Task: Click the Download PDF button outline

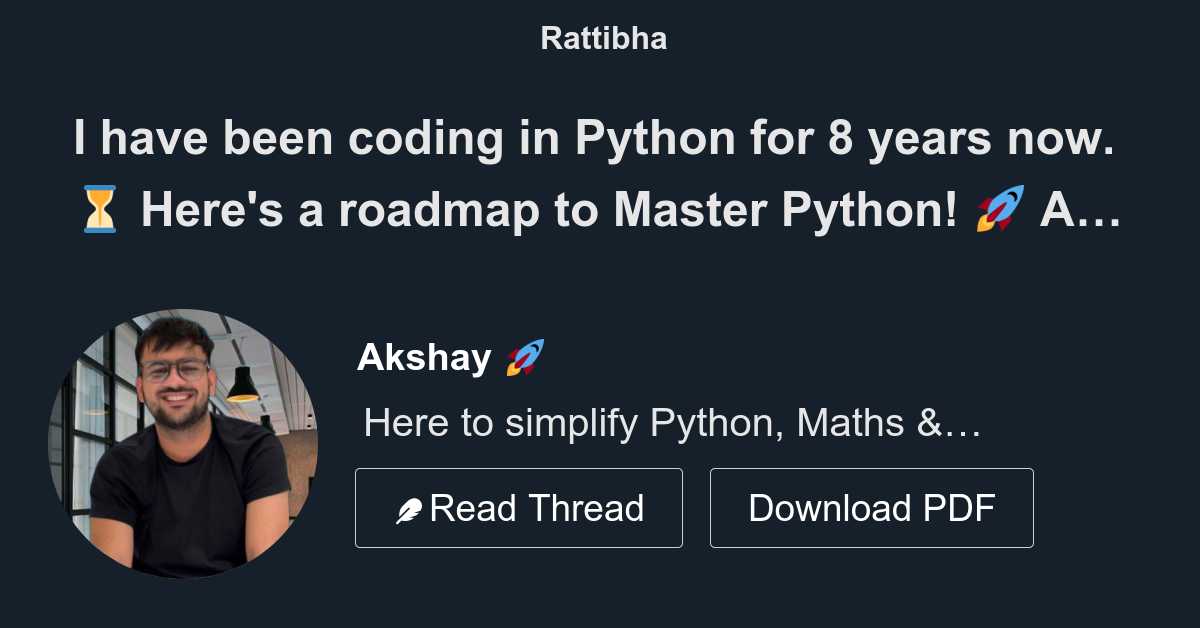Action: pos(871,507)
